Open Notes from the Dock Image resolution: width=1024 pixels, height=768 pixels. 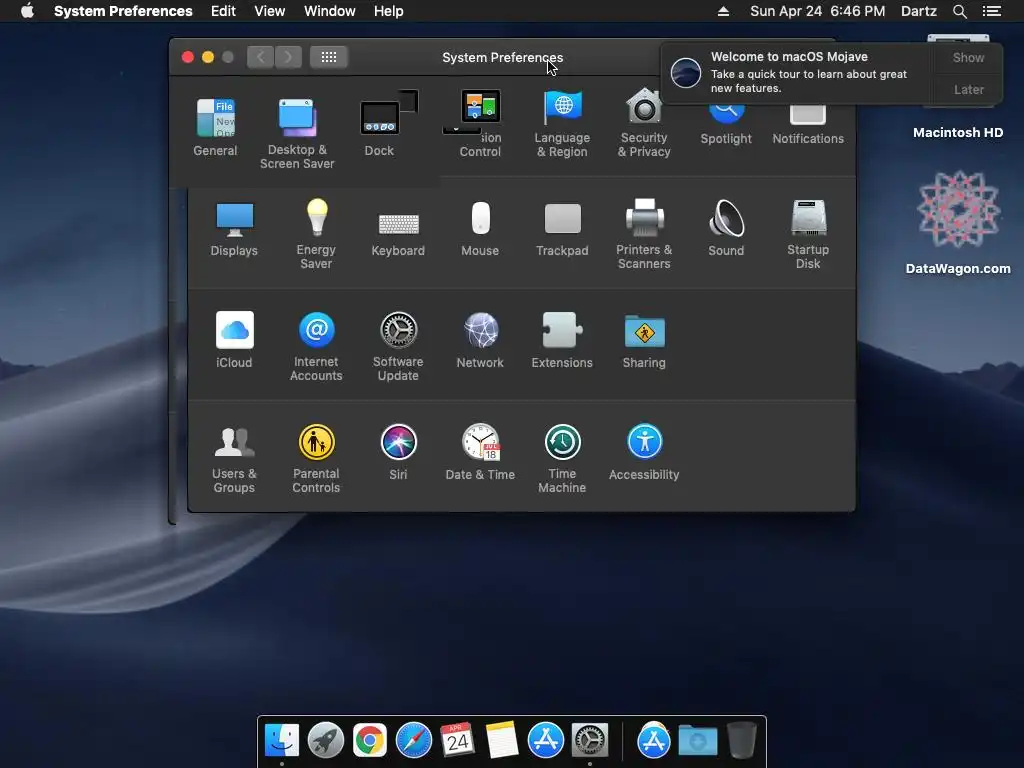(x=502, y=741)
